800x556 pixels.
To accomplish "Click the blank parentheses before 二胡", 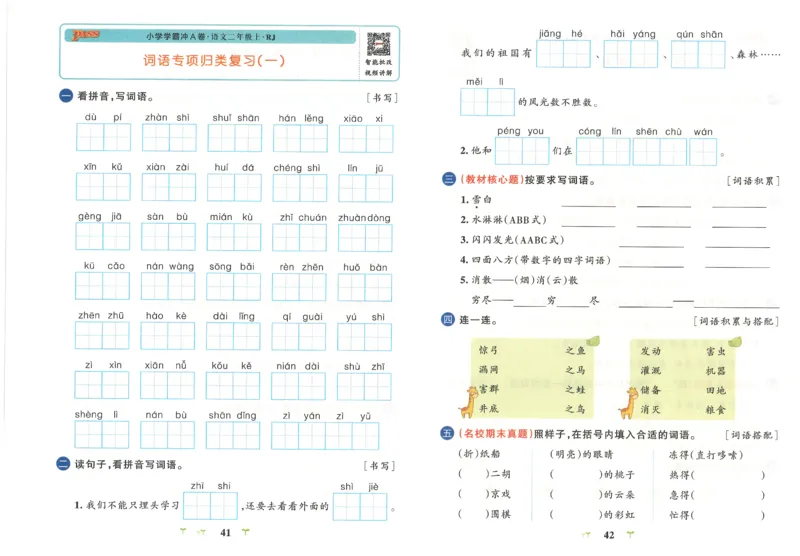I will coord(473,474).
